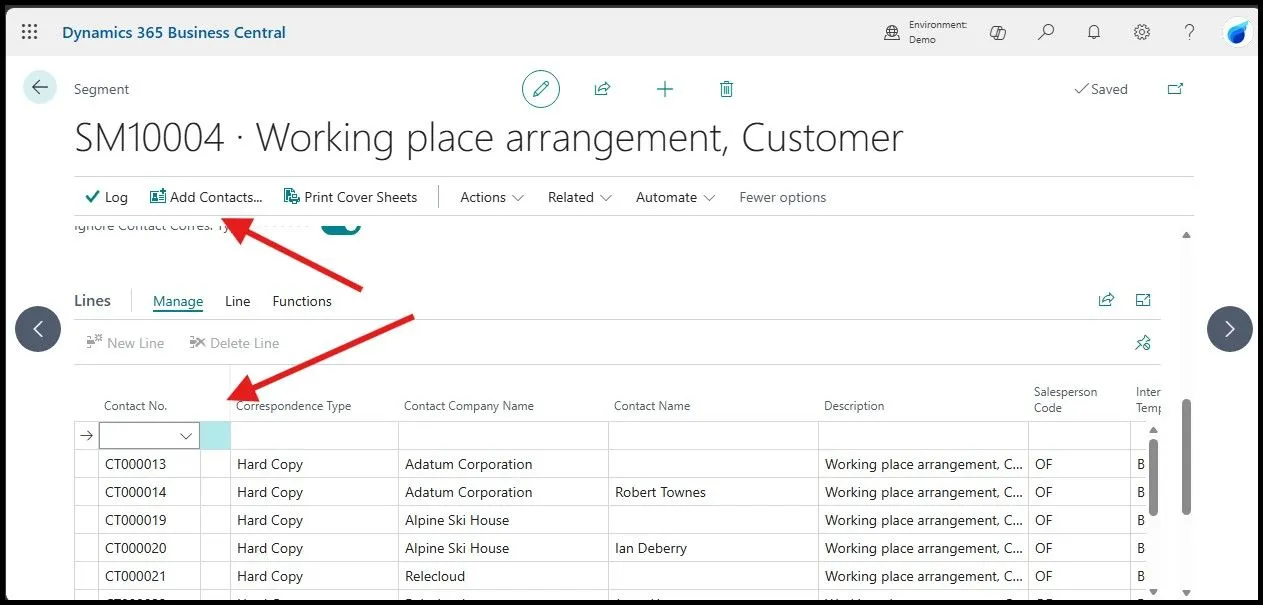This screenshot has height=605, width=1263.
Task: Go to next record with right chevron
Action: pos(1230,329)
